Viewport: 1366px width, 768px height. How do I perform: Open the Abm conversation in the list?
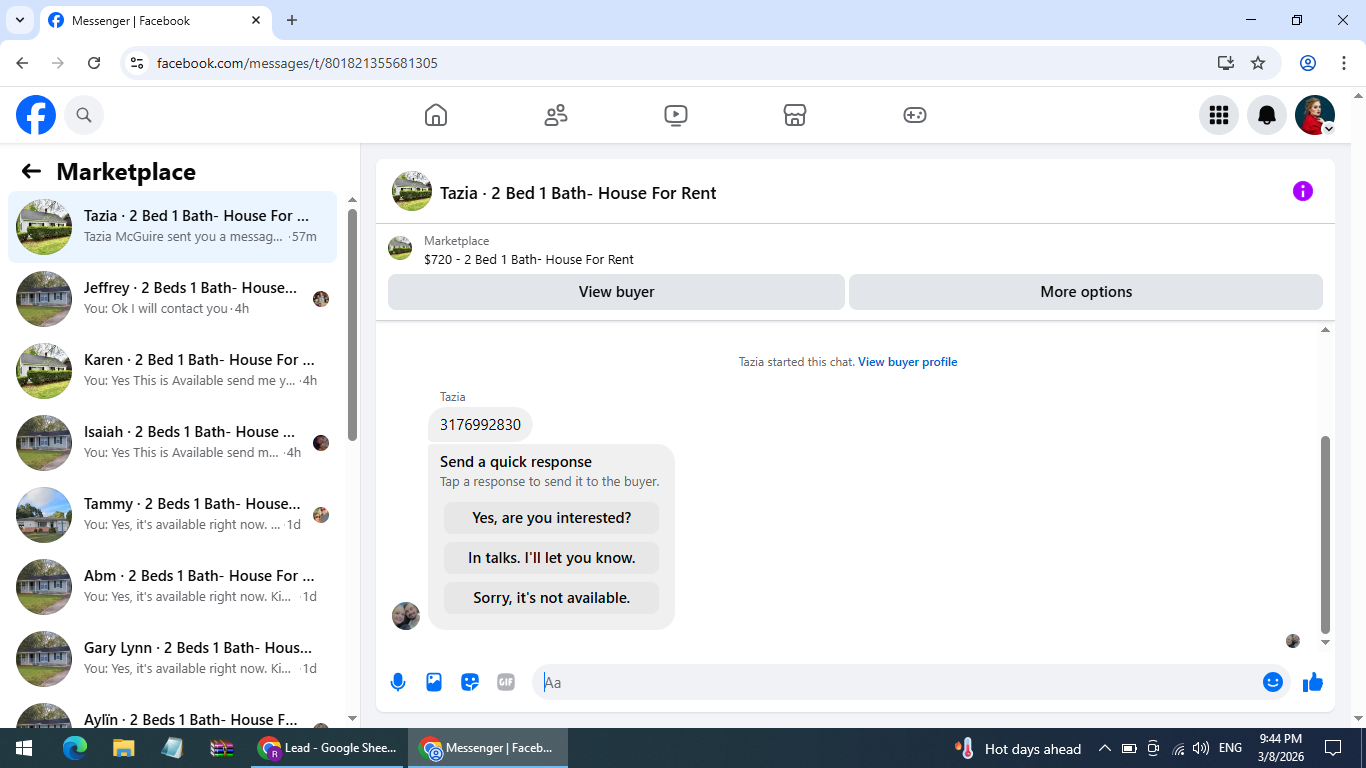(x=173, y=587)
